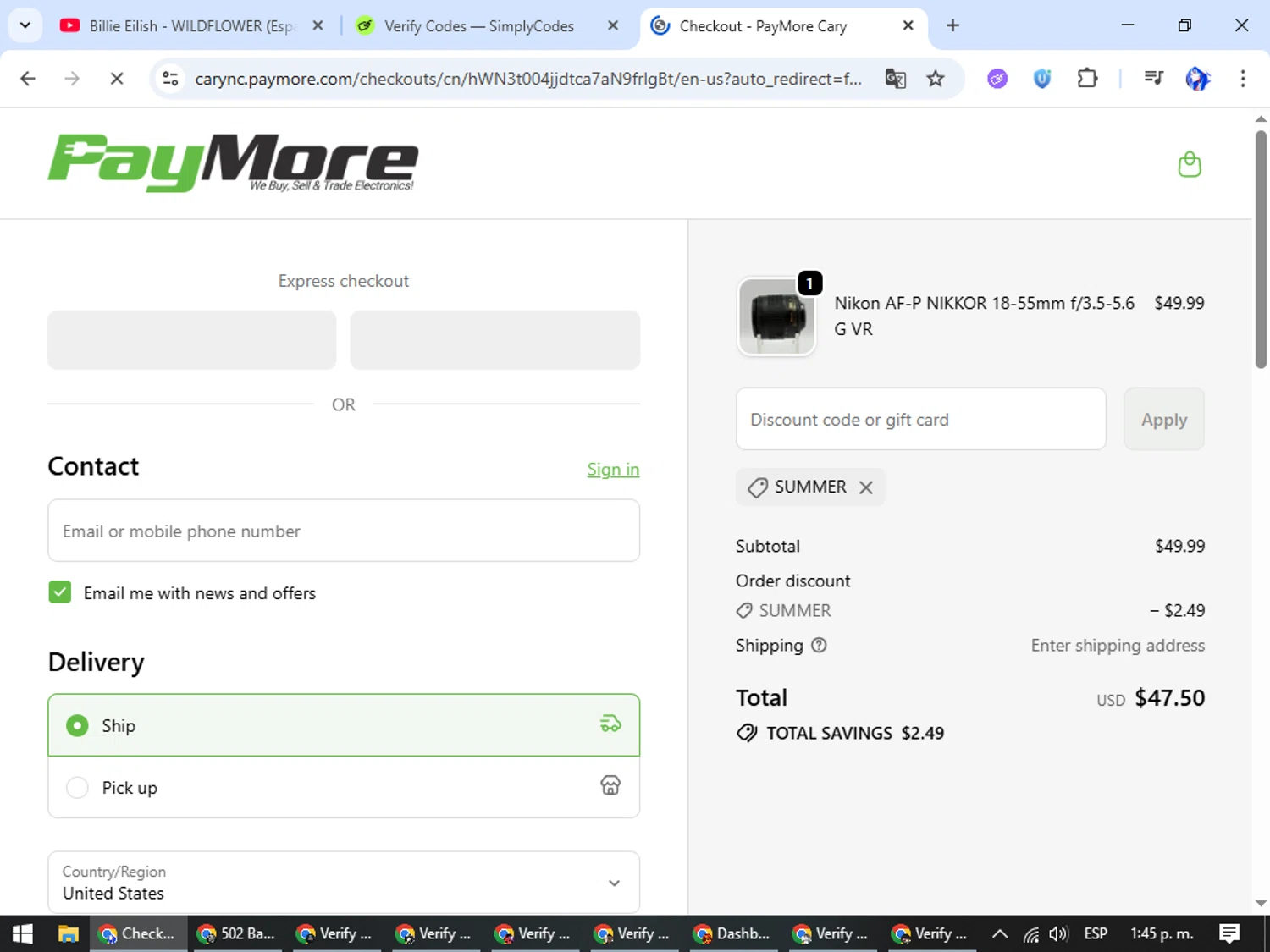Viewport: 1270px width, 952px height.
Task: Stop loading the page
Action: coord(117,79)
